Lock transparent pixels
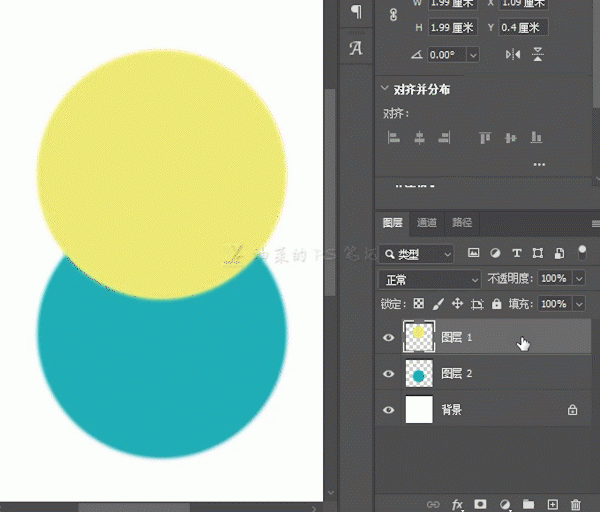Image resolution: width=600 pixels, height=512 pixels. 419,304
